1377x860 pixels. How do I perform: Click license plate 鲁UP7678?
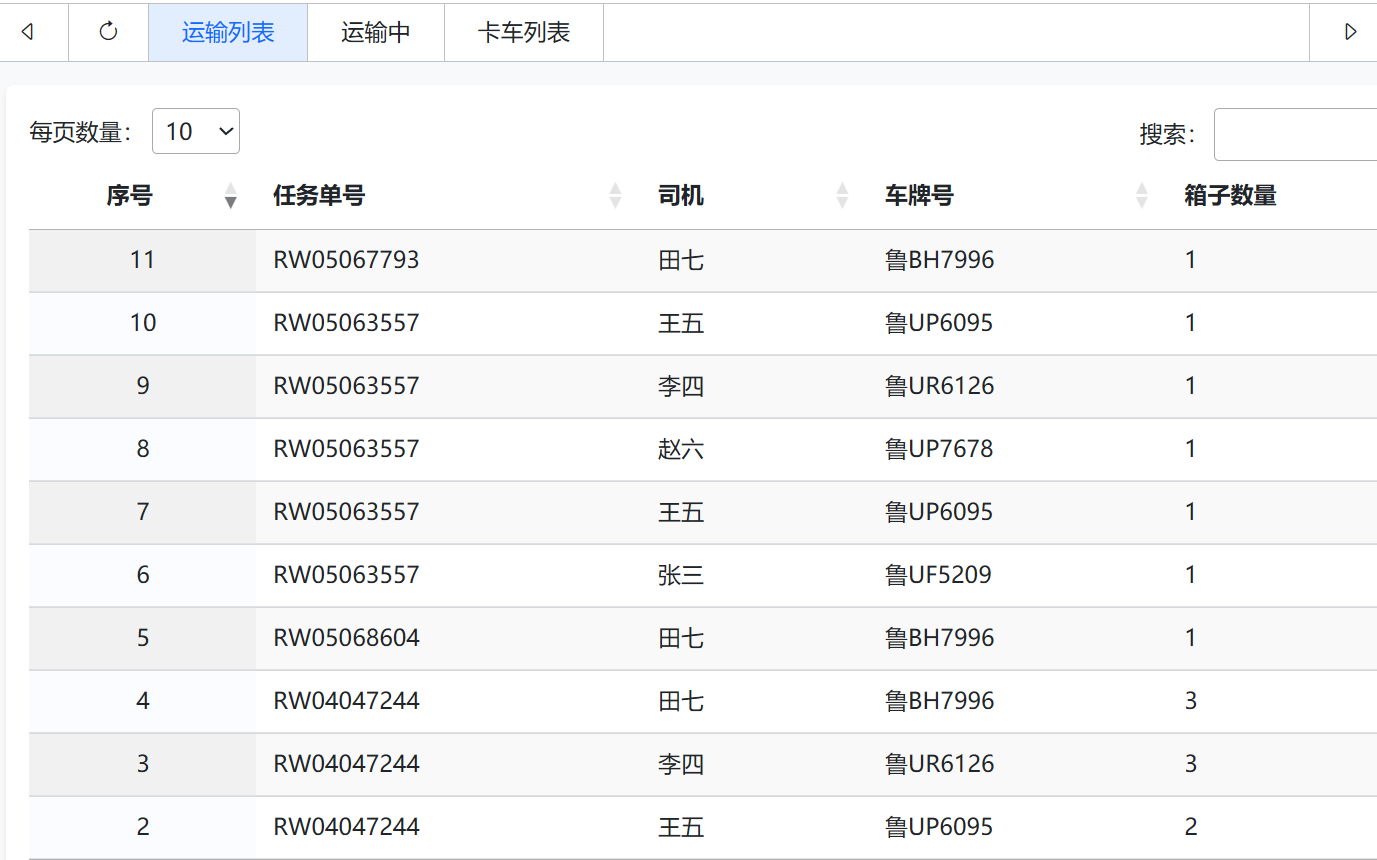coord(939,449)
